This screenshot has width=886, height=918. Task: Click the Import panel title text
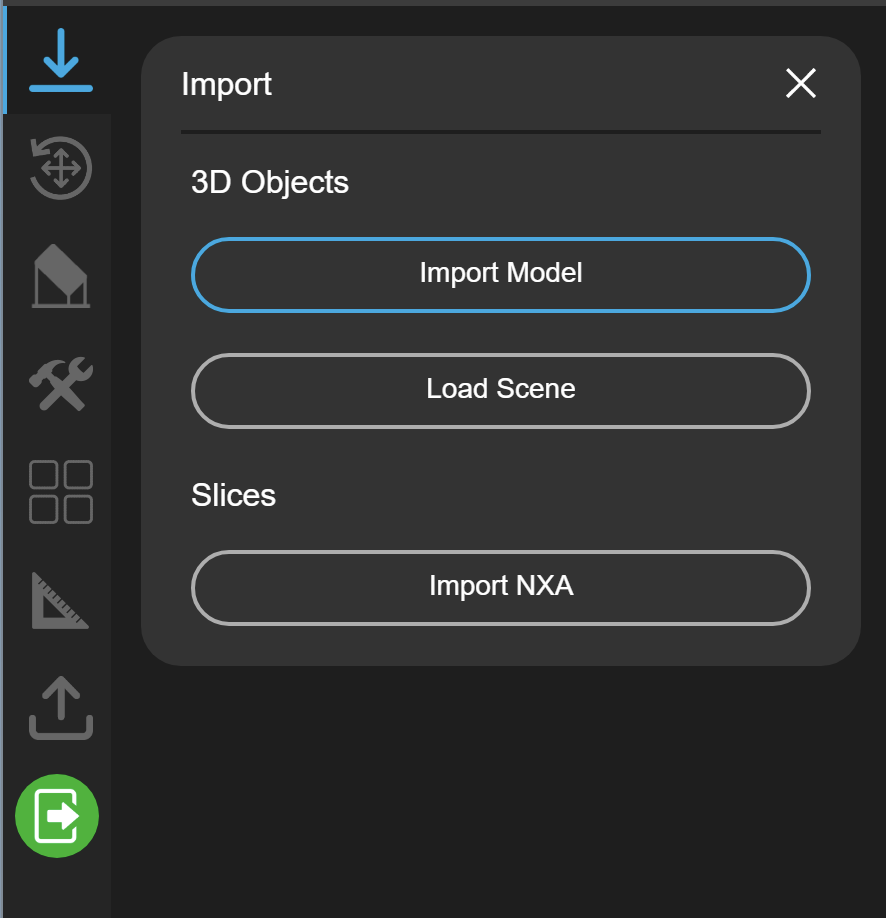[227, 85]
